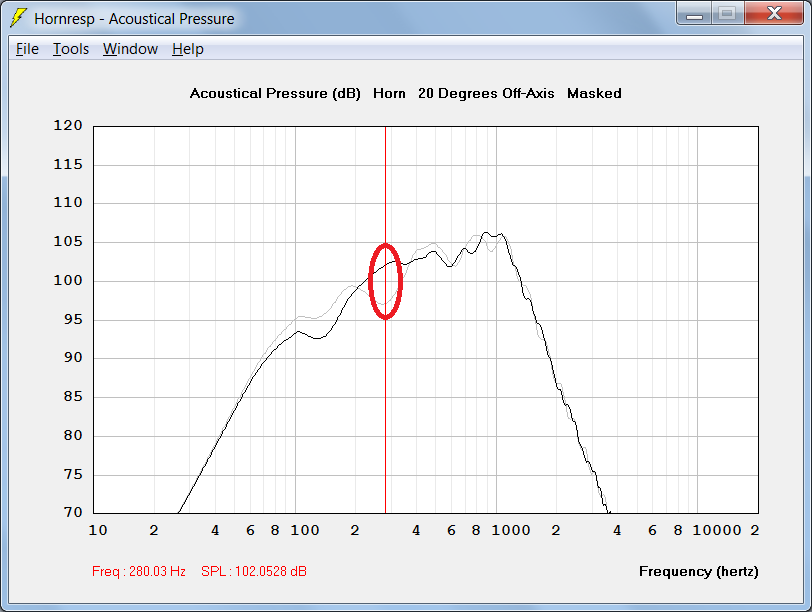Viewport: 812px width, 612px height.
Task: Click the 'Hornresp - Acoustical Pressure' title text
Action: click(134, 19)
